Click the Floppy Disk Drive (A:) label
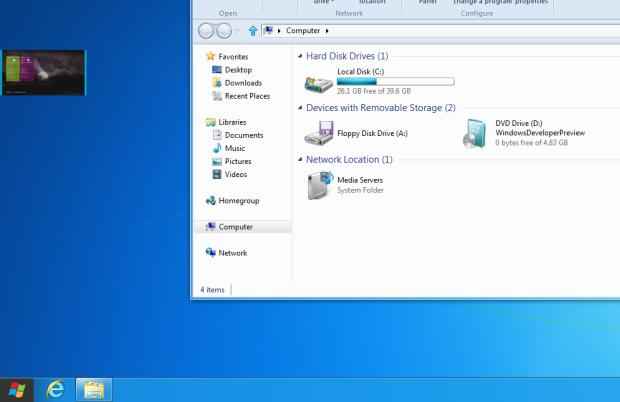Image resolution: width=620 pixels, height=402 pixels. pos(372,133)
